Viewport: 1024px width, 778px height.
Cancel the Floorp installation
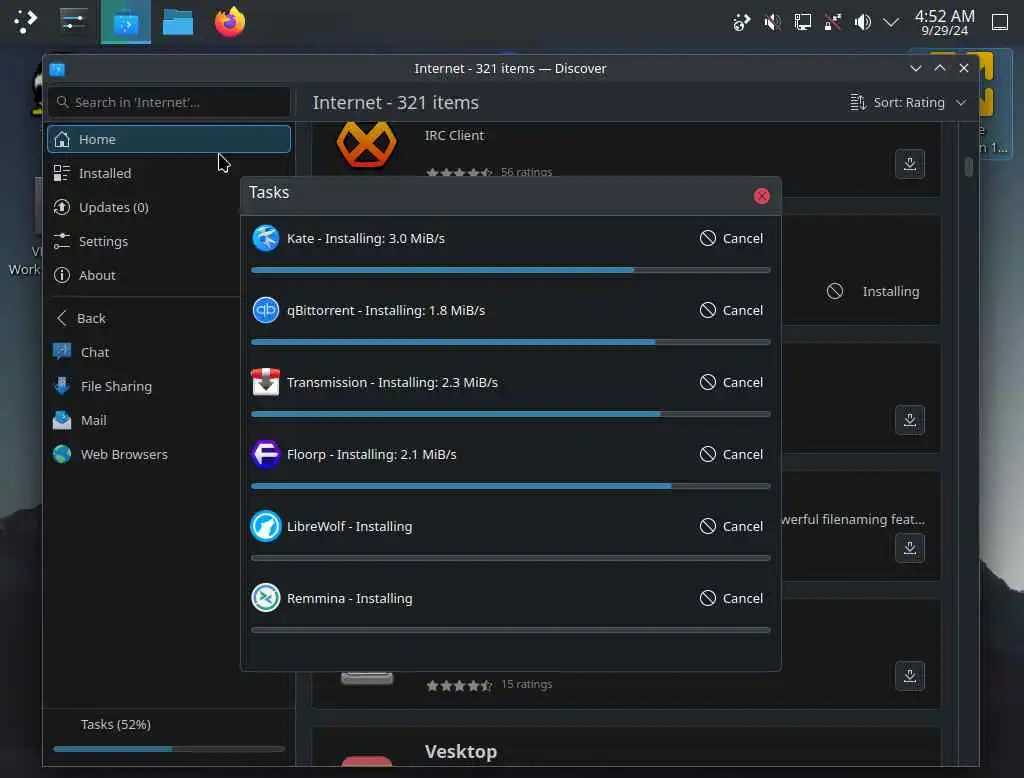[731, 454]
